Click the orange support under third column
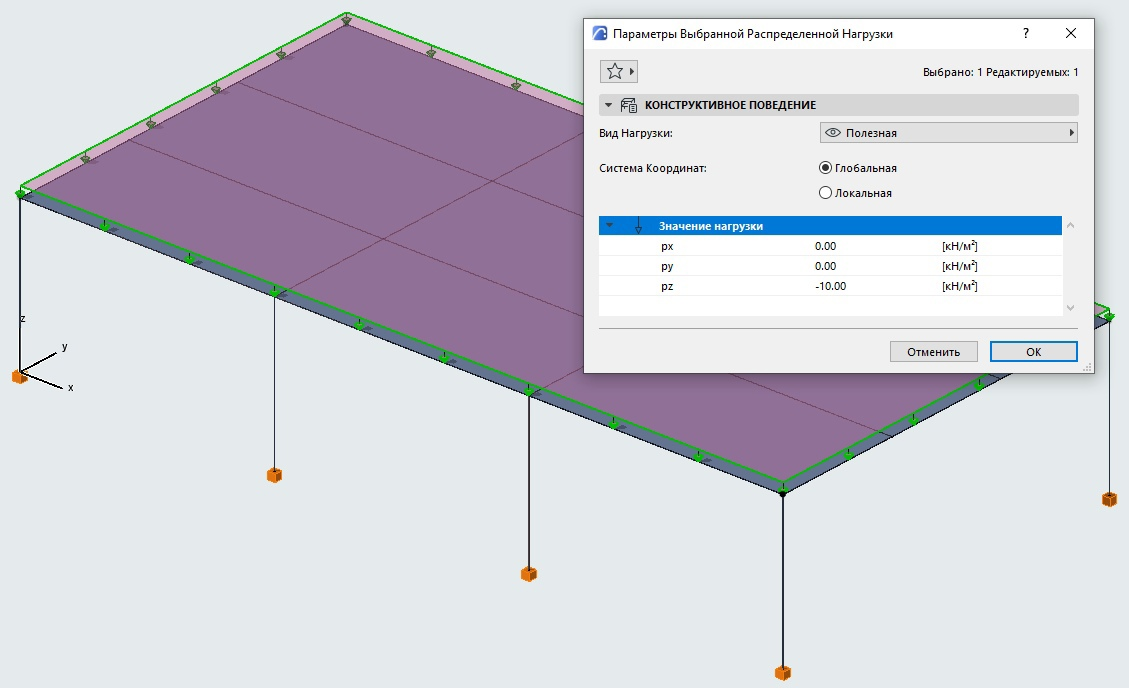The width and height of the screenshot is (1129, 688). (528, 574)
